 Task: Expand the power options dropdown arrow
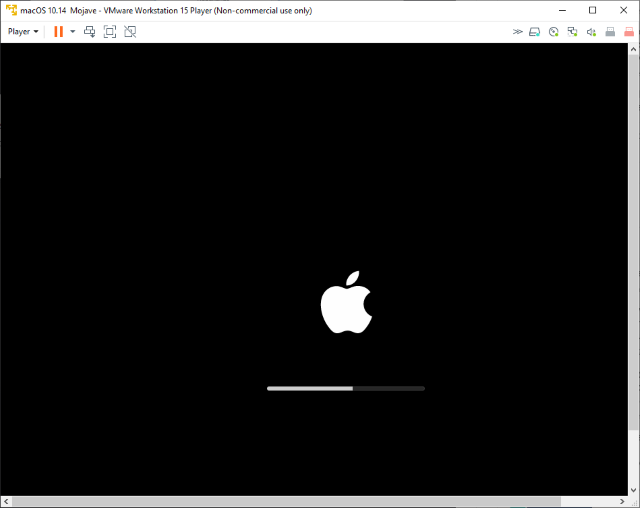72,31
